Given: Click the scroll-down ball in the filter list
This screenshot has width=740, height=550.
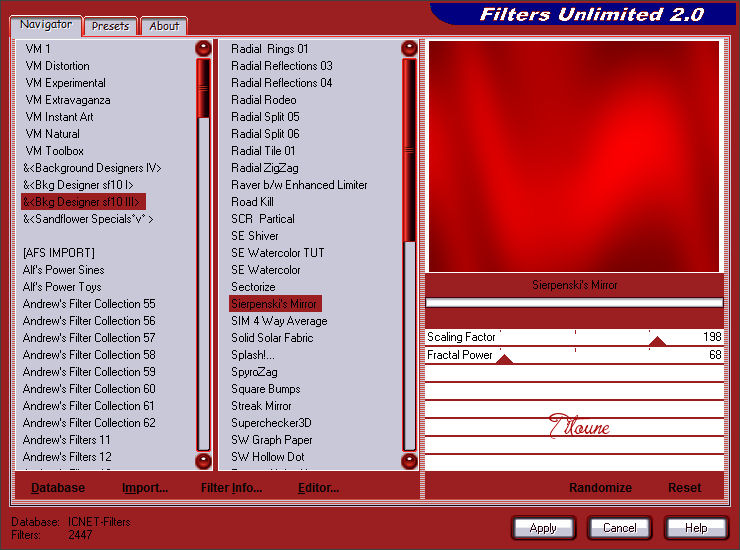Looking at the screenshot, I should [409, 461].
